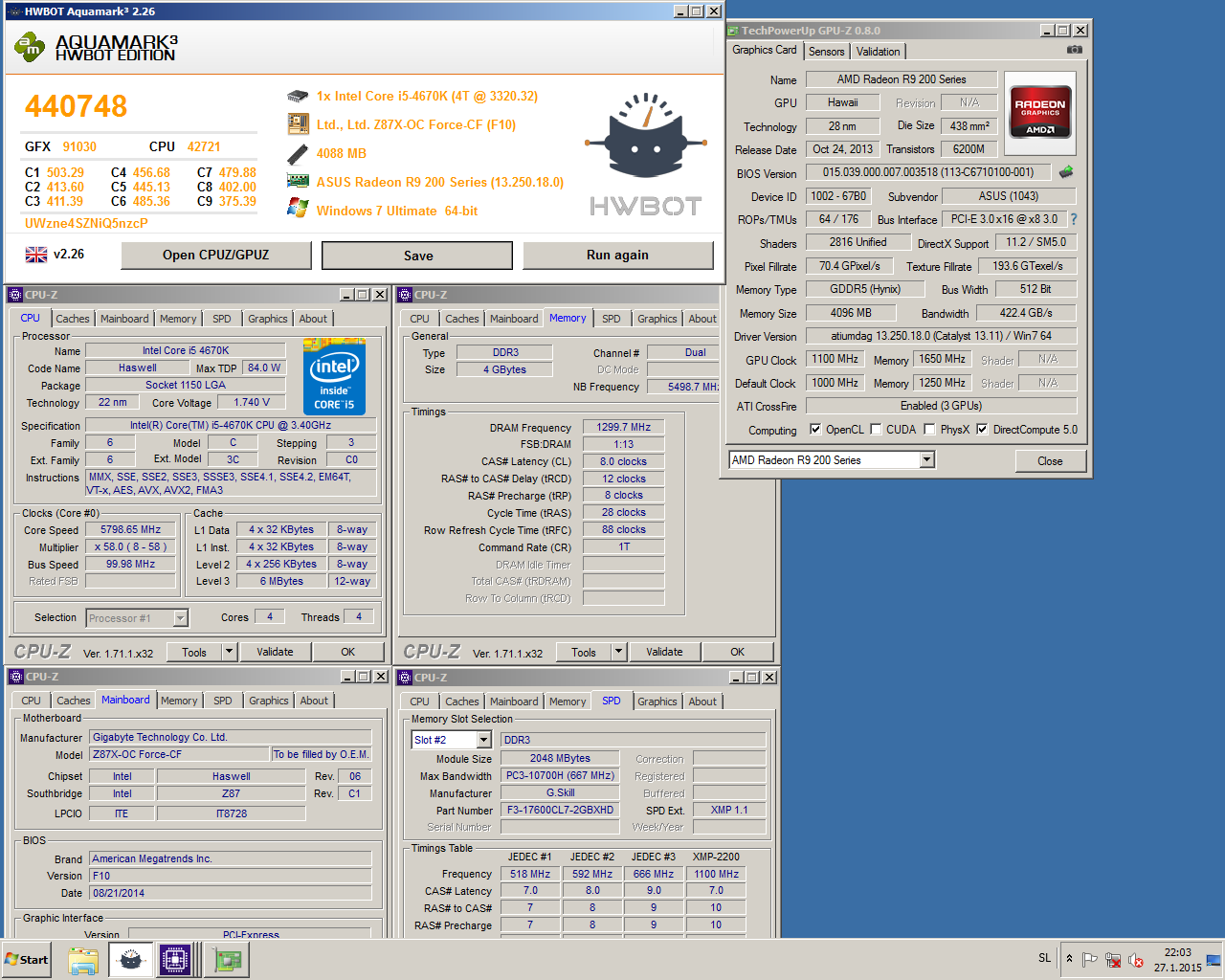
Task: Toggle the PhysX checkbox in GPU-Z
Action: pyautogui.click(x=929, y=430)
